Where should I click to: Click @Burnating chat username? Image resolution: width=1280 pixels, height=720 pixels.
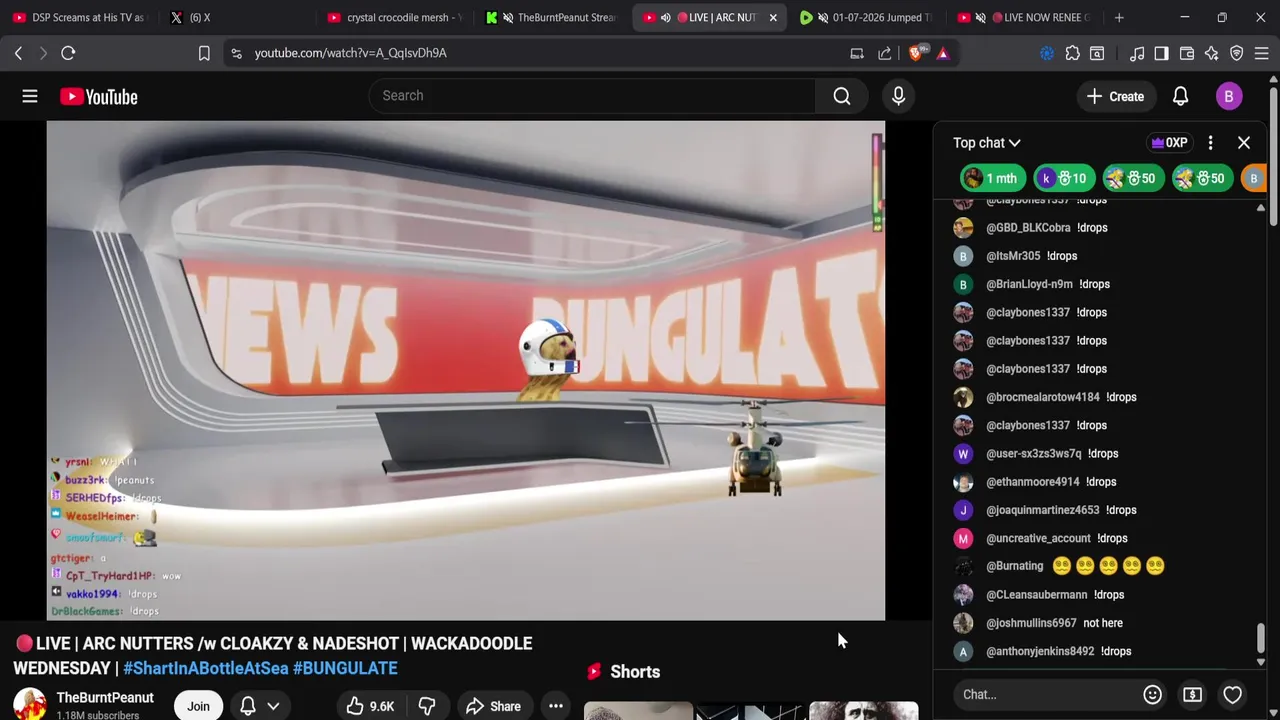tap(1014, 566)
